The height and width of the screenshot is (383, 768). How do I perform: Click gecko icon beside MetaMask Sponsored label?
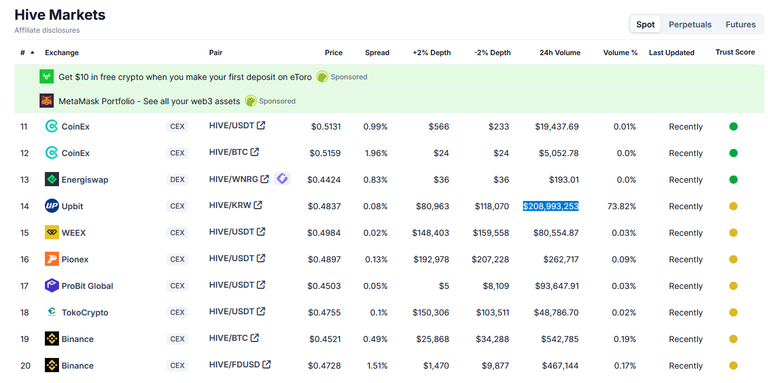pyautogui.click(x=251, y=101)
